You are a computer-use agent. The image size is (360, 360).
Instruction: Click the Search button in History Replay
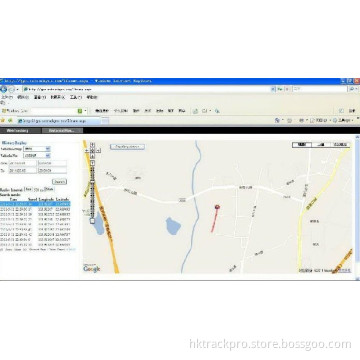59,182
